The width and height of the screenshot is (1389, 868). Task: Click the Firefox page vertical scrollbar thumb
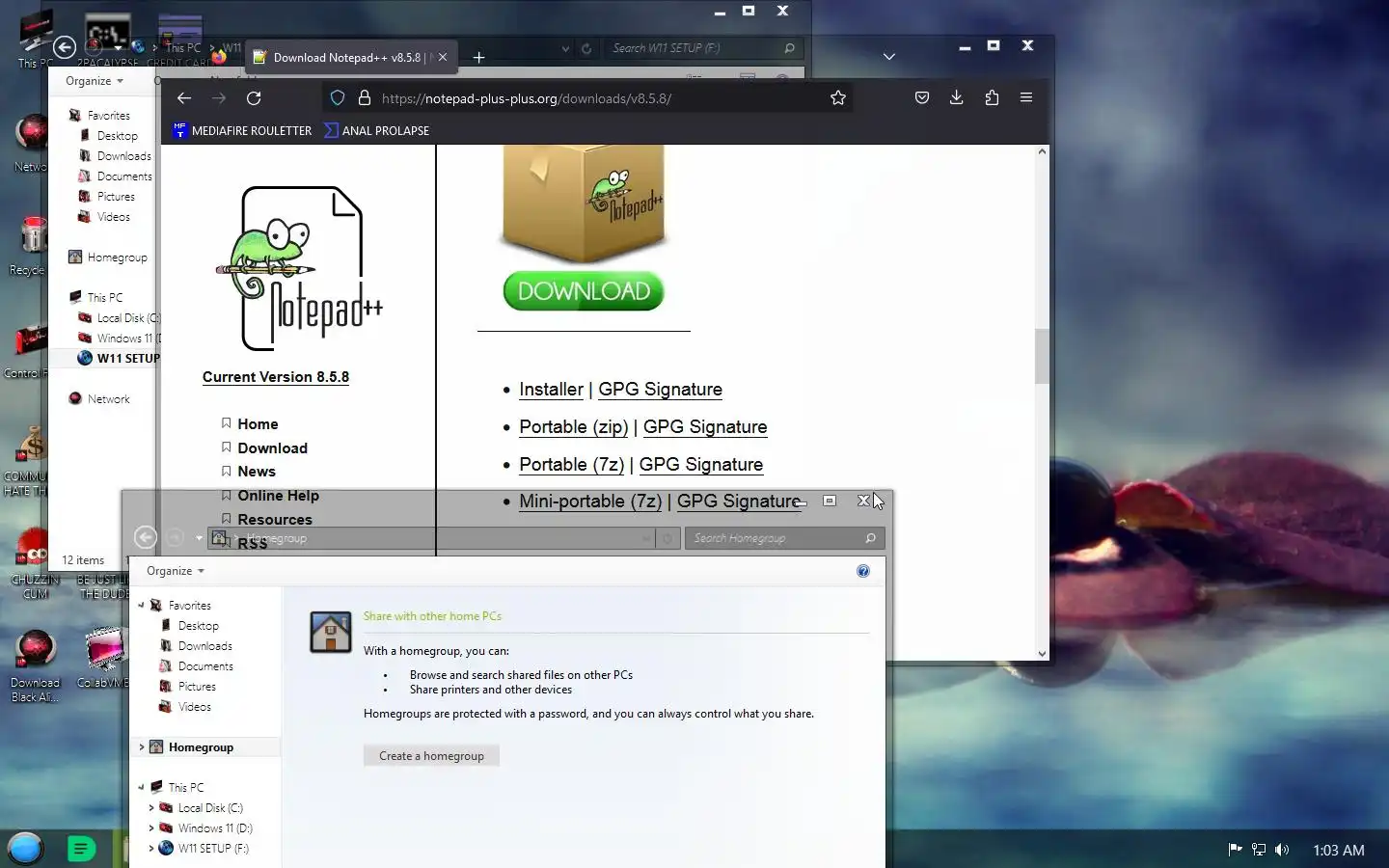(x=1042, y=356)
